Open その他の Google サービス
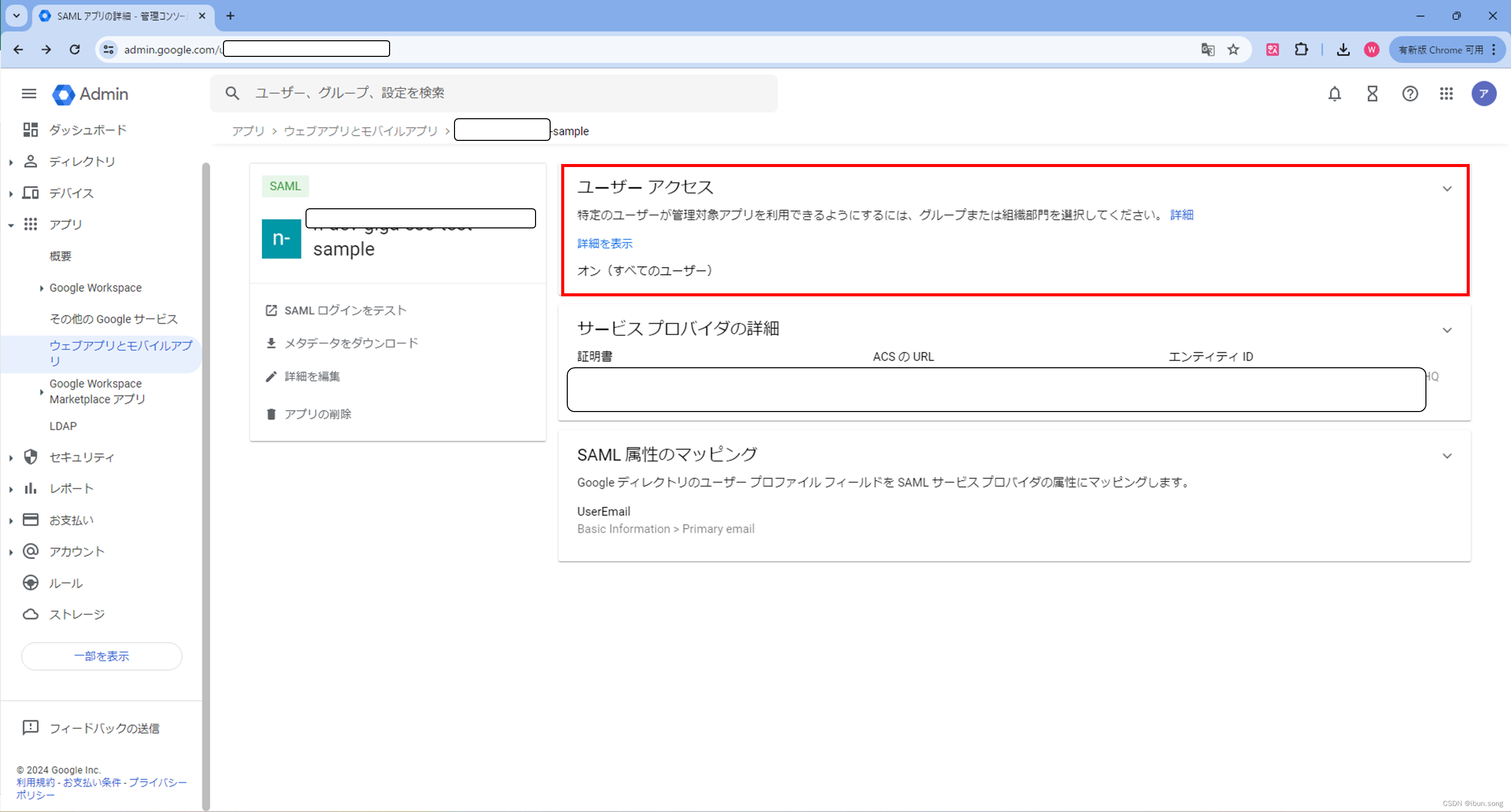The height and width of the screenshot is (812, 1511). tap(113, 319)
